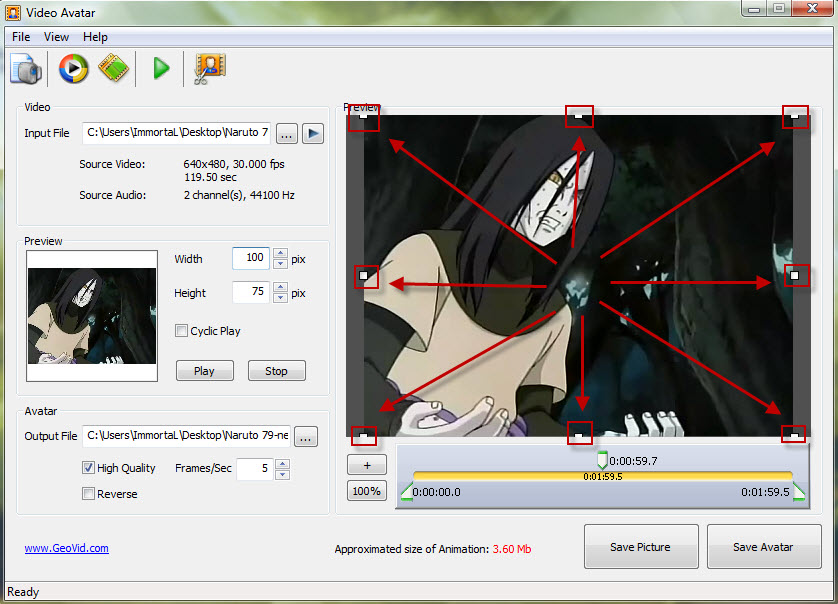Browse for the output file
Screen dimensions: 838x604
pos(306,437)
